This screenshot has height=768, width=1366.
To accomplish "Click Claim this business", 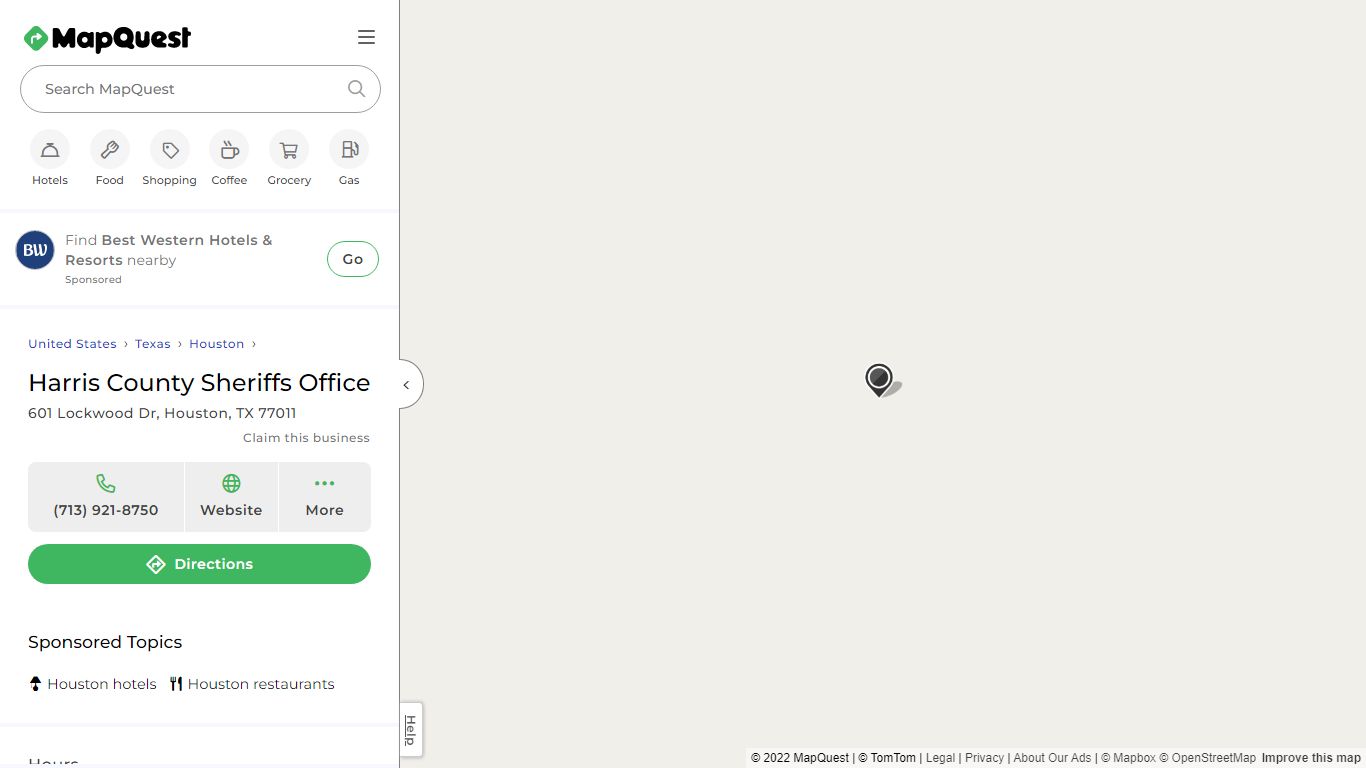I will 306,438.
